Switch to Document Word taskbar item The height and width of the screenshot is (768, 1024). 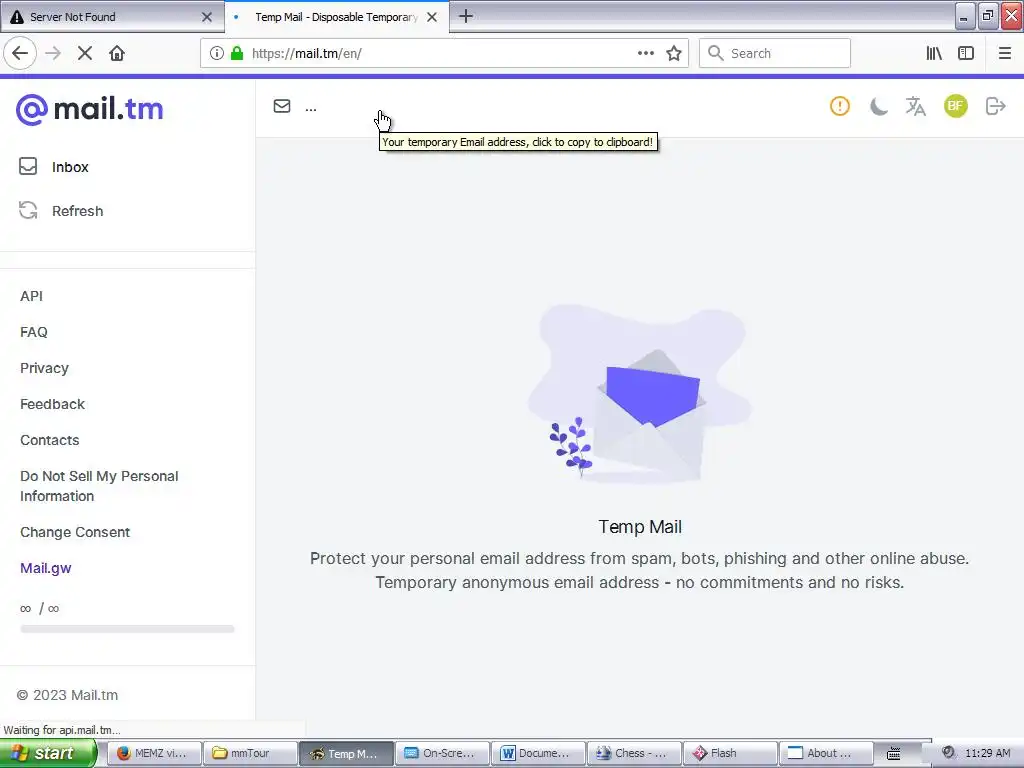(537, 753)
